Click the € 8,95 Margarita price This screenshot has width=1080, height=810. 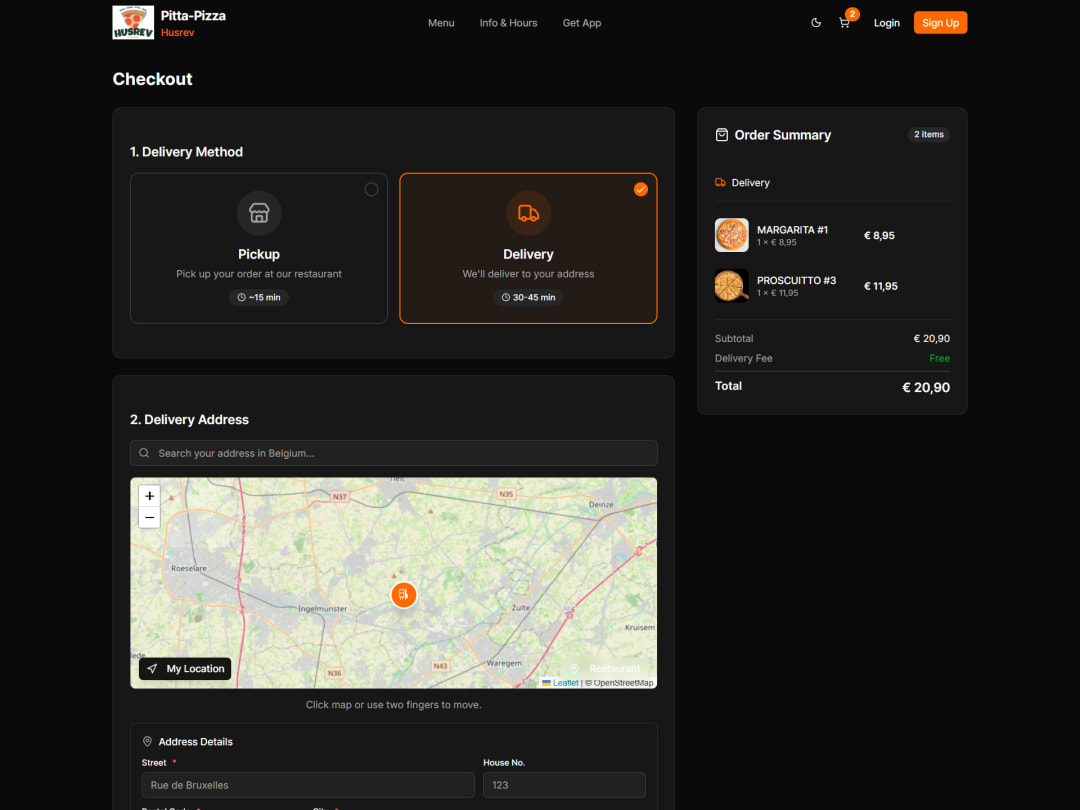tap(879, 236)
